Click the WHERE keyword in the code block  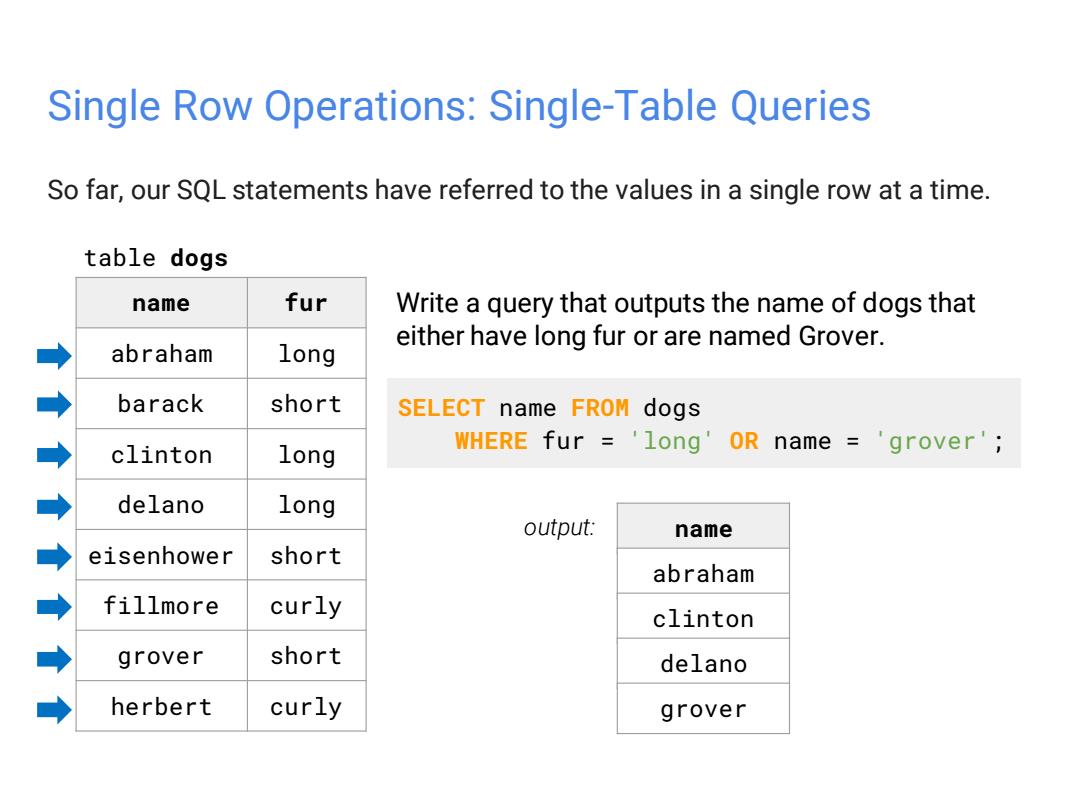click(491, 441)
